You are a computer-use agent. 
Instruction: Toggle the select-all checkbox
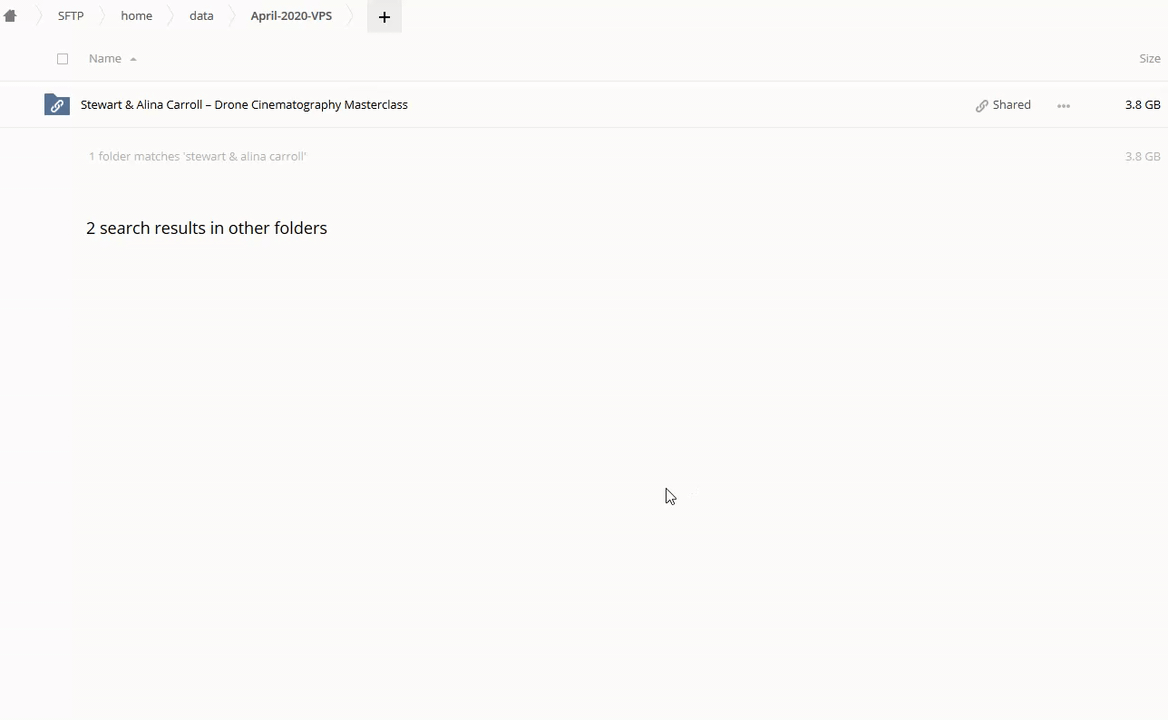(63, 59)
